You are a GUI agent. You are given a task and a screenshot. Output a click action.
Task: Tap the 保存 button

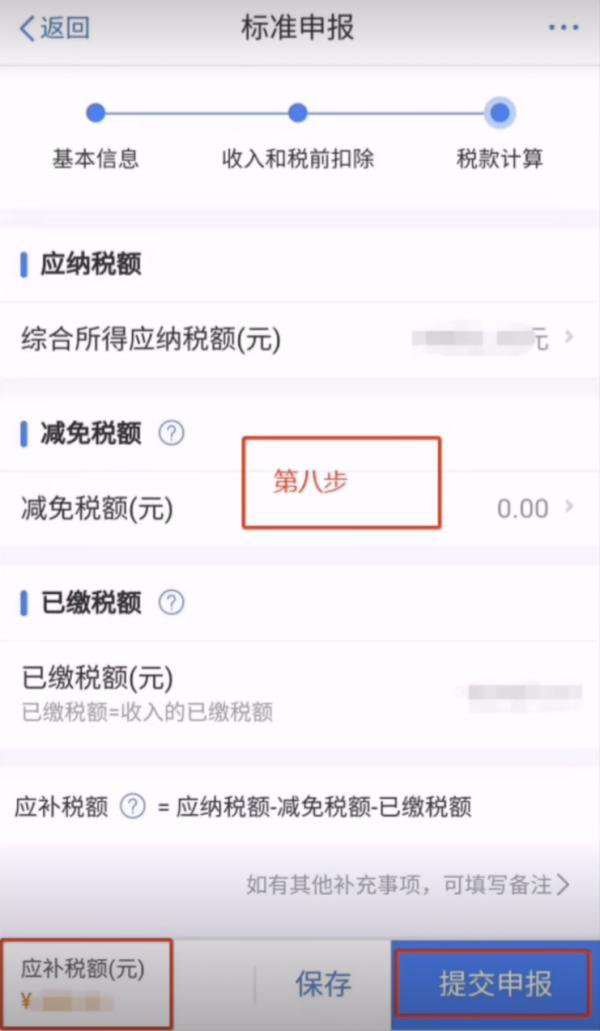pos(323,984)
